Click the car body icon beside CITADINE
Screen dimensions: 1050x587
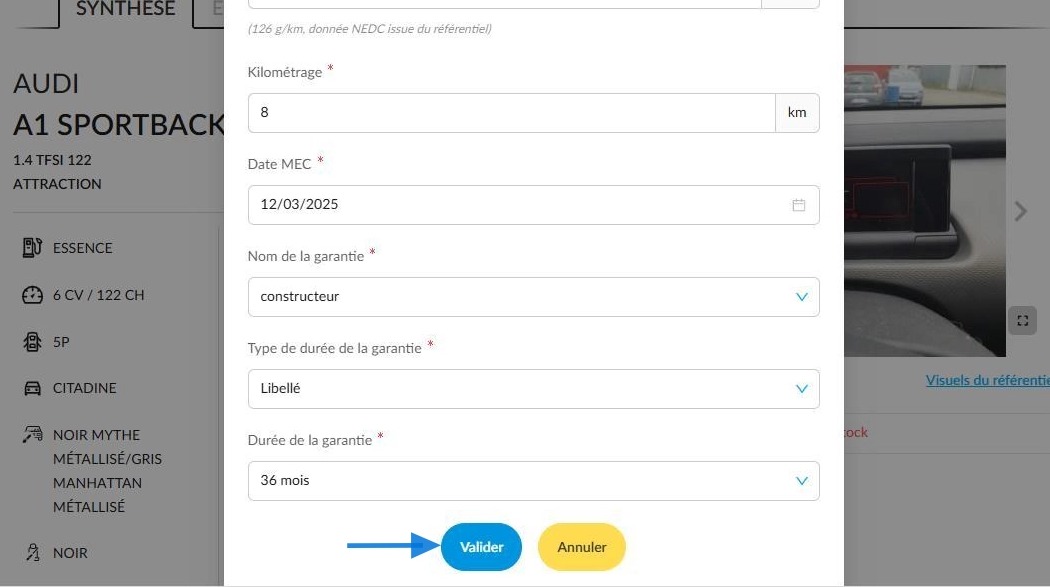pos(32,388)
